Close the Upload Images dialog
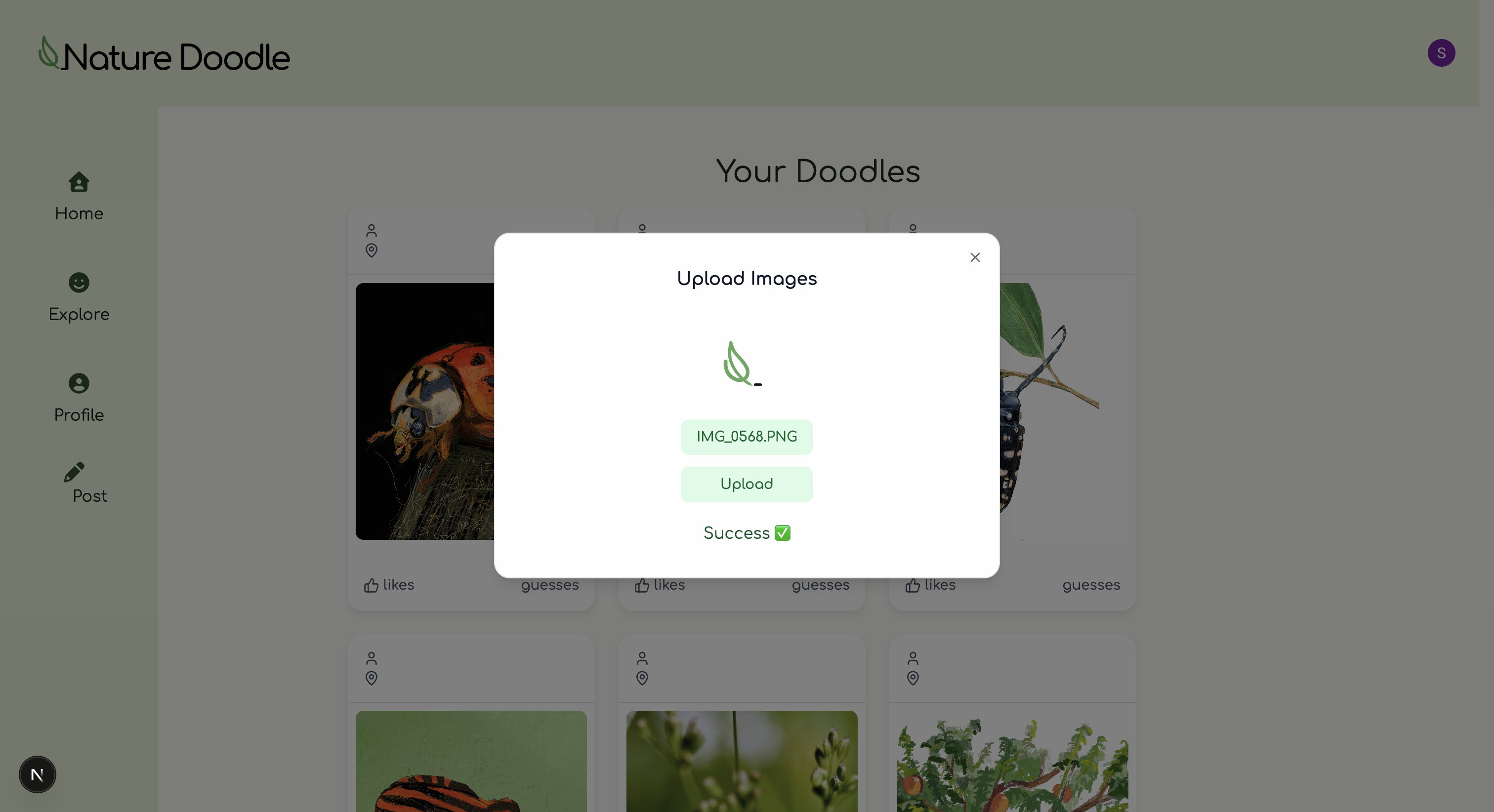The width and height of the screenshot is (1494, 812). [x=975, y=257]
